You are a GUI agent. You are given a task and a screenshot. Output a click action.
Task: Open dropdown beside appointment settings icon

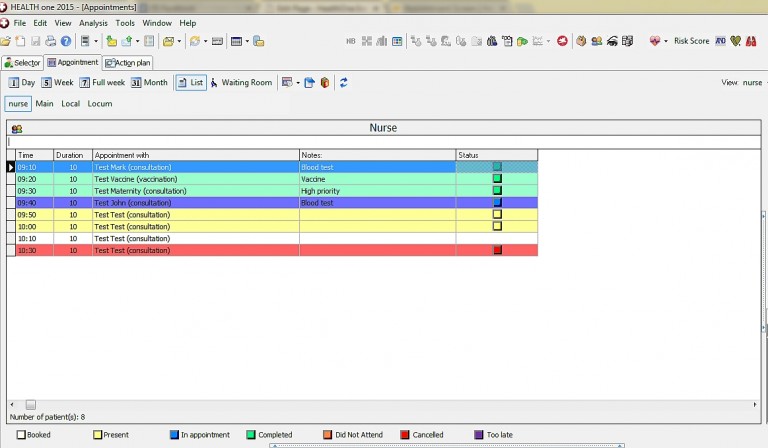click(x=298, y=83)
